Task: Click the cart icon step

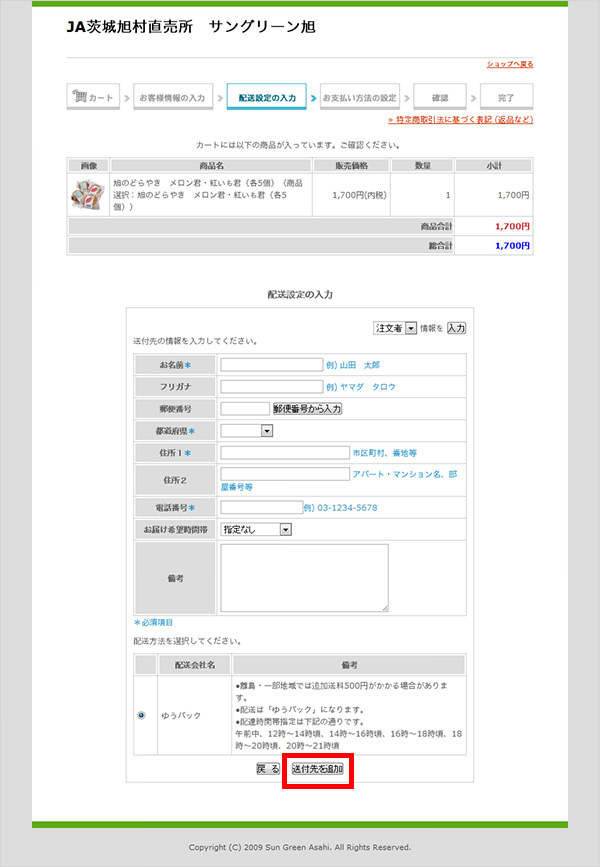Action: coord(93,98)
